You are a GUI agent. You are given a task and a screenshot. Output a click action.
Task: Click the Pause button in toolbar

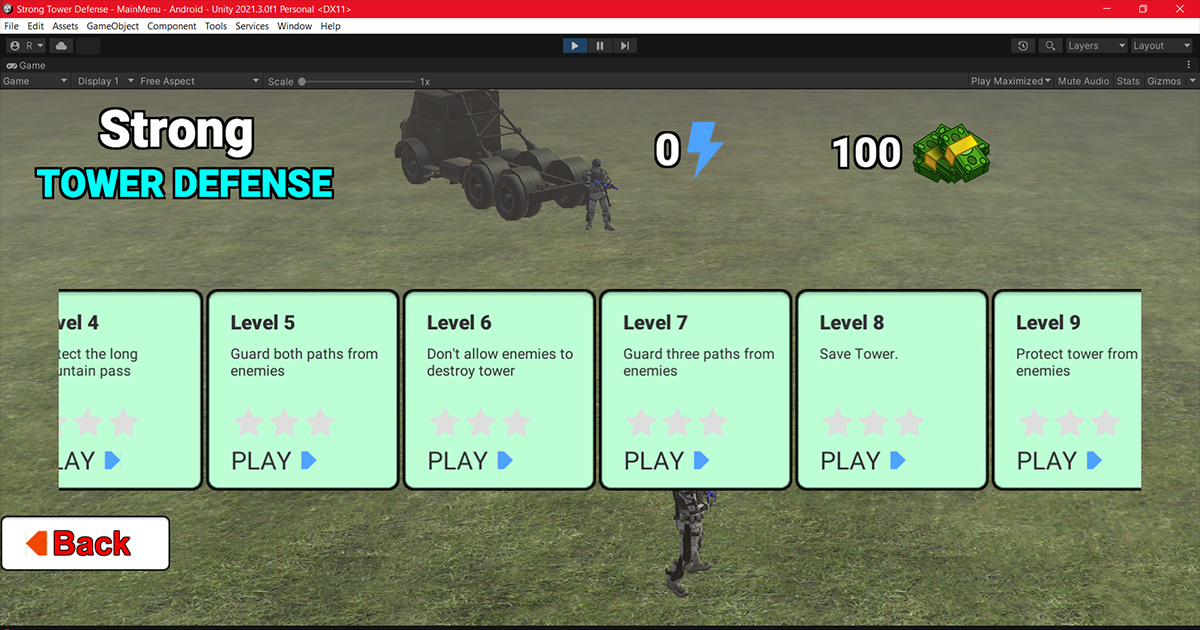[600, 46]
